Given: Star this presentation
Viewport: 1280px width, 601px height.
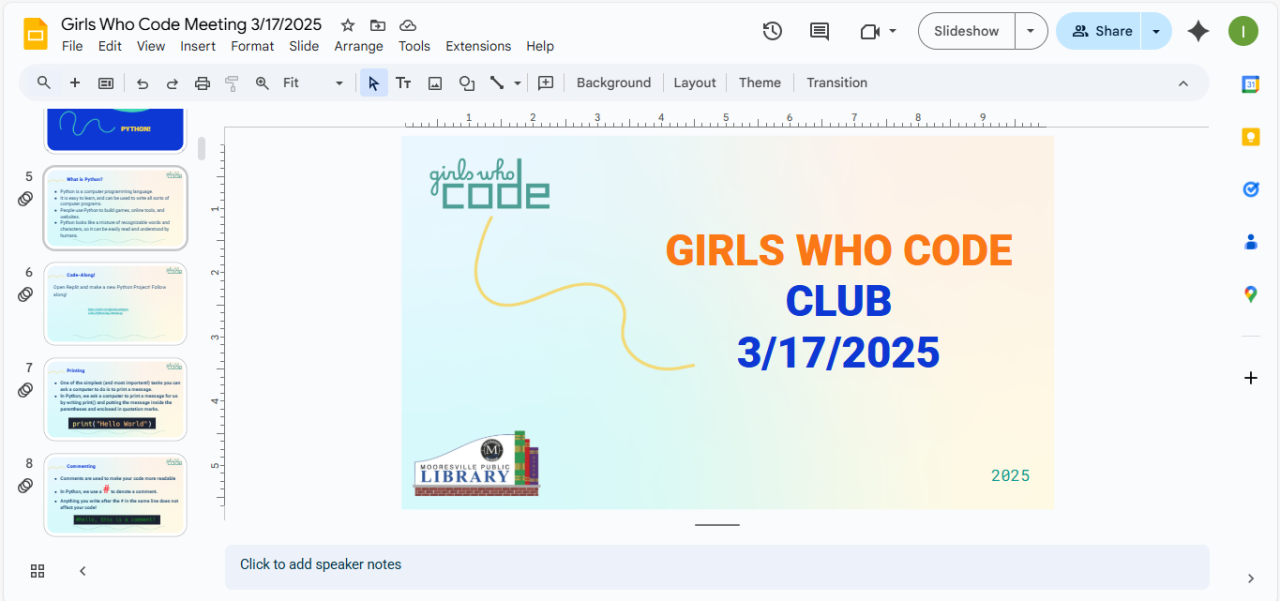Looking at the screenshot, I should (x=347, y=25).
